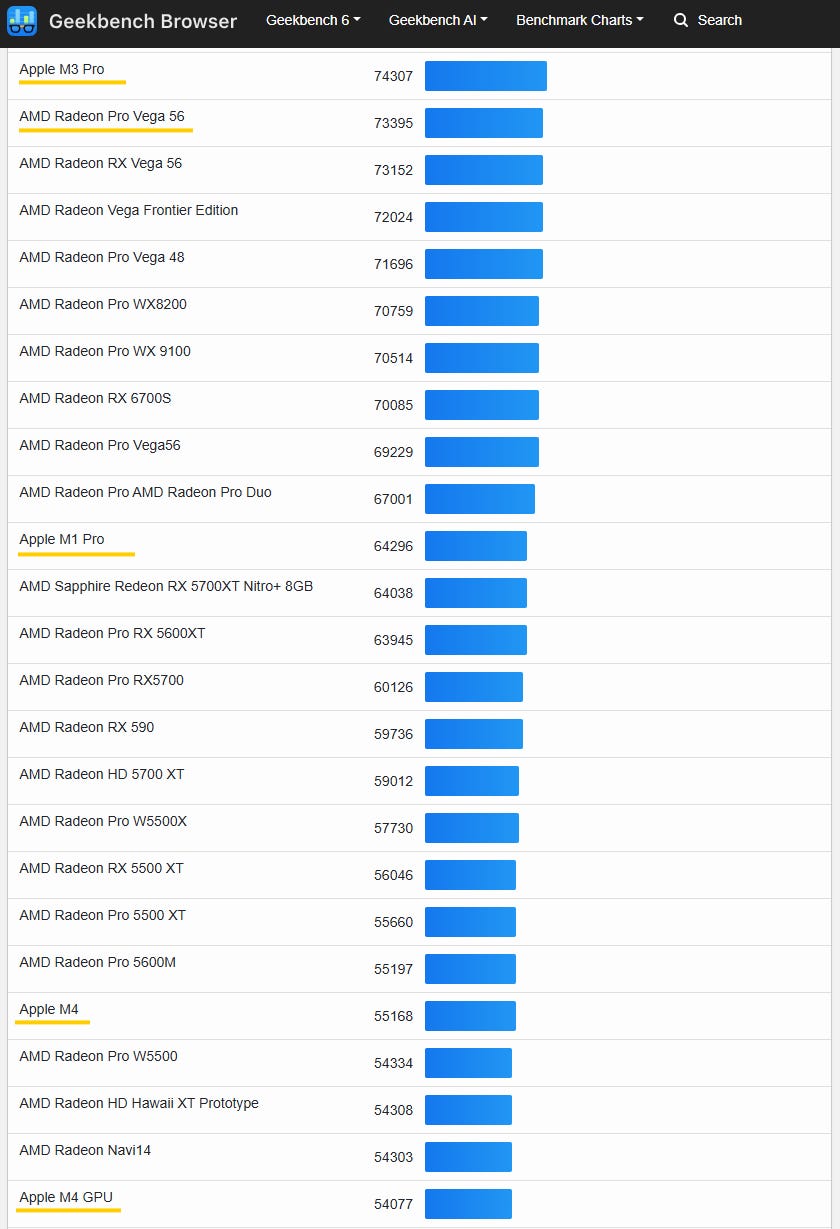840x1229 pixels.
Task: Click the AMD Radeon RX 6700S name
Action: click(95, 399)
